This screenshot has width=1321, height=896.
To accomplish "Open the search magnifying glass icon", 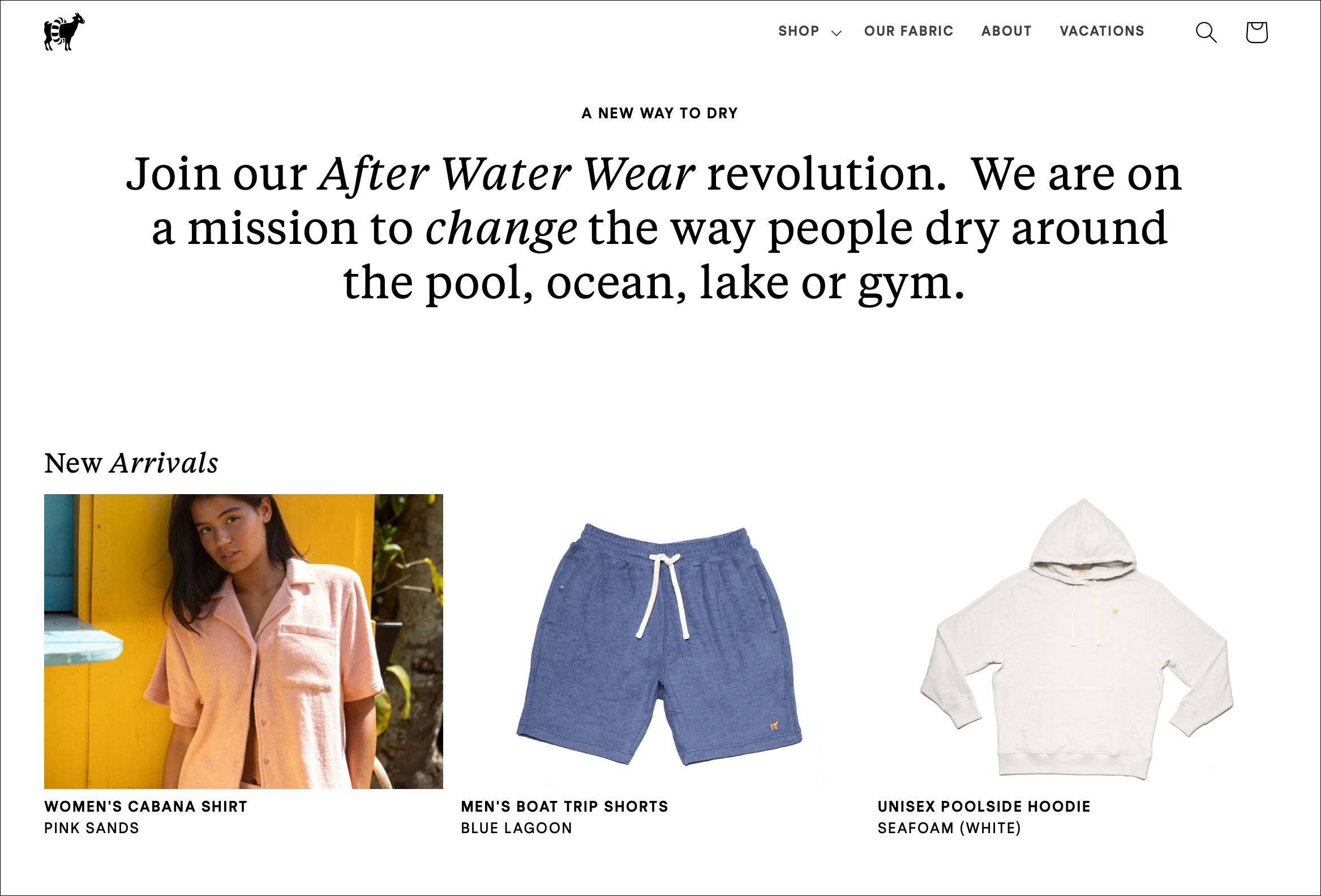I will [x=1206, y=32].
